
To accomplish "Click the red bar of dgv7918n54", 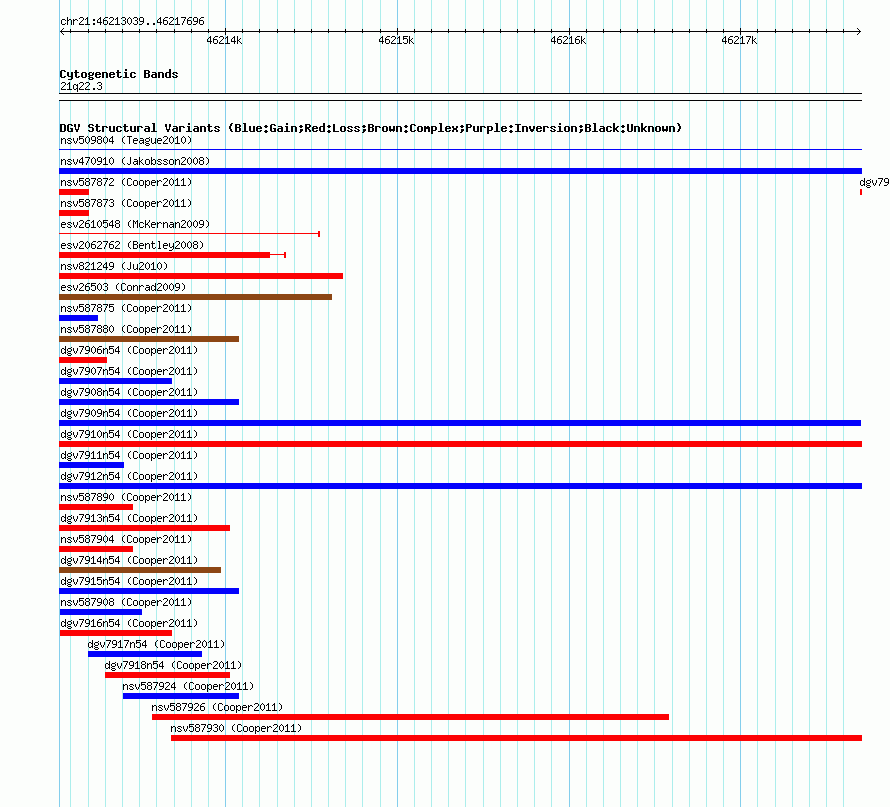I will pos(167,675).
